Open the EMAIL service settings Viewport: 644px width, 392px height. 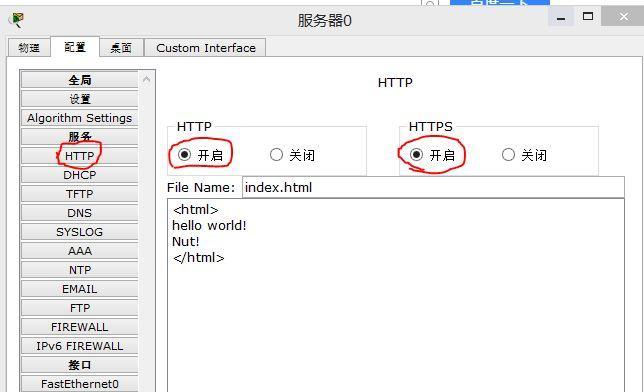tap(80, 289)
